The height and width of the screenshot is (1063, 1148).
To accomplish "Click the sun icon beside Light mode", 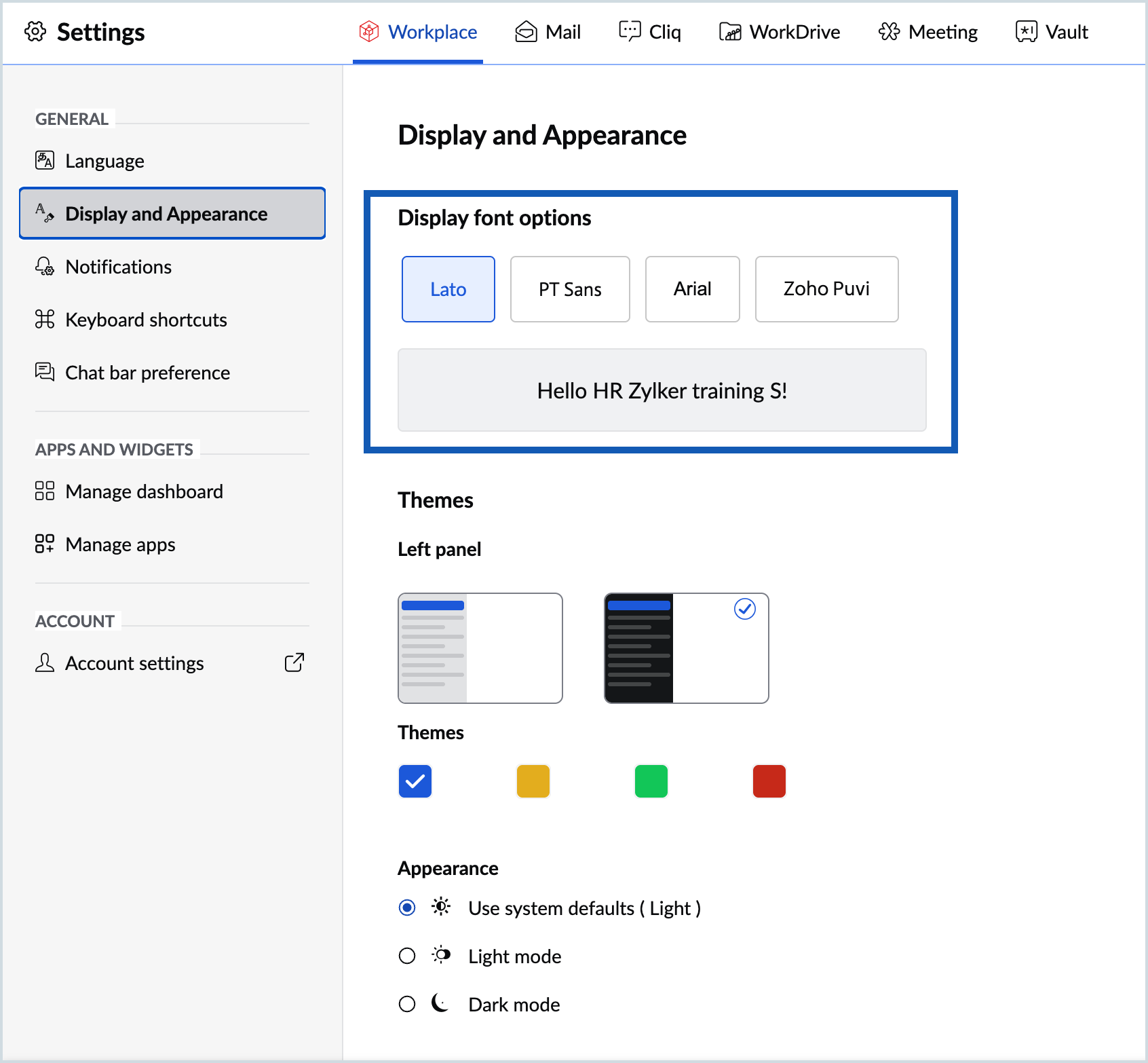I will tap(441, 955).
